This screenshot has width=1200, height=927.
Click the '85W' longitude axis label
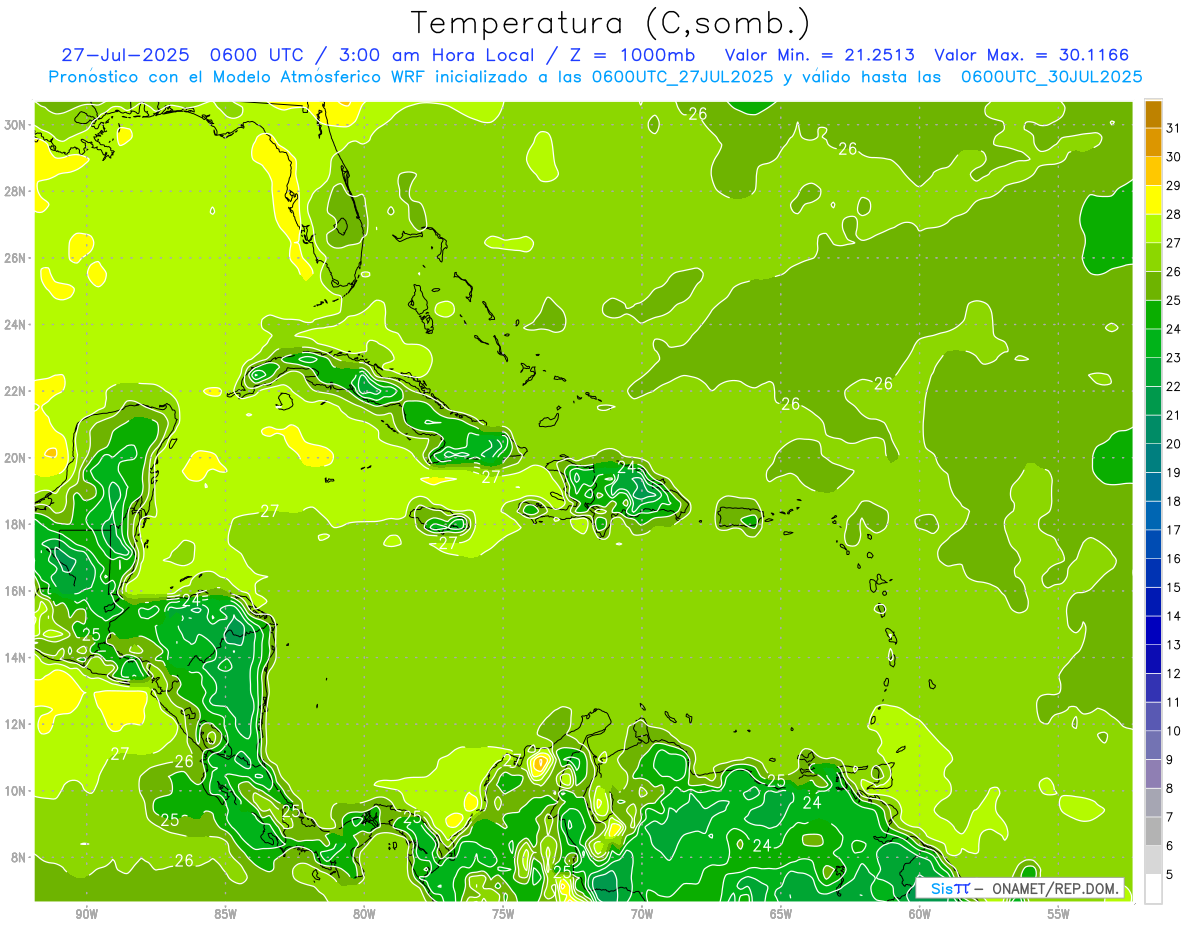(x=225, y=914)
